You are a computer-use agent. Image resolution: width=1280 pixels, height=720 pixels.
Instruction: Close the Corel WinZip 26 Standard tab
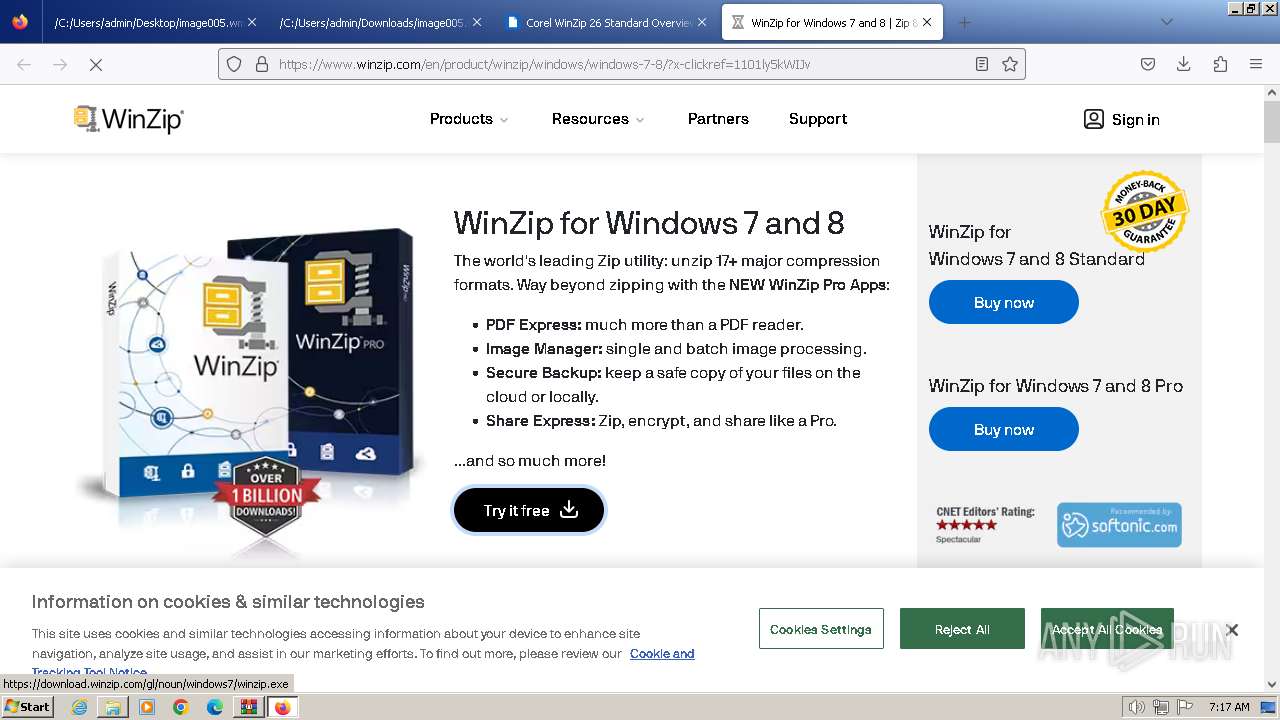click(x=701, y=22)
